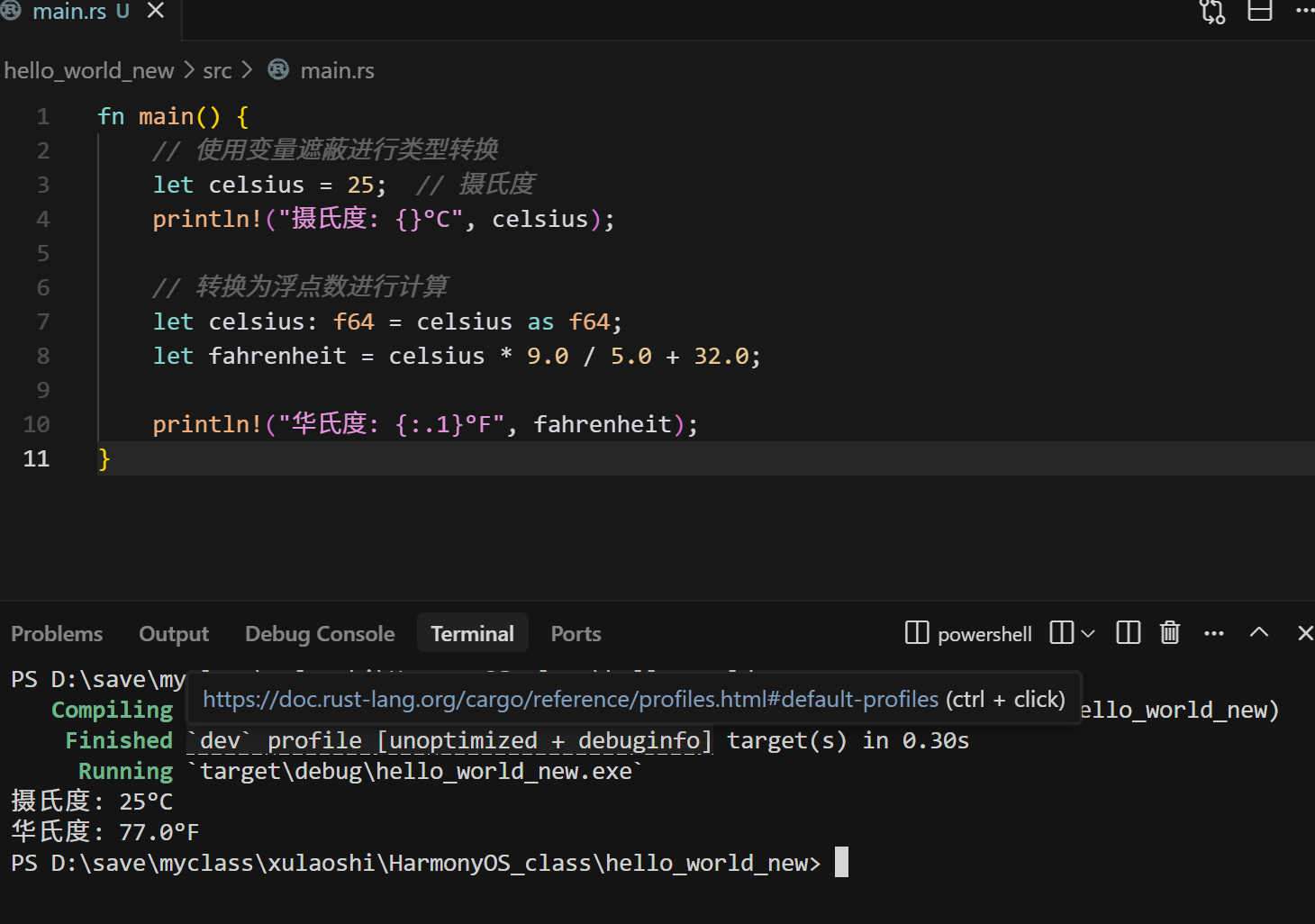Open the Debug Console tab
This screenshot has width=1315, height=924.
point(320,634)
